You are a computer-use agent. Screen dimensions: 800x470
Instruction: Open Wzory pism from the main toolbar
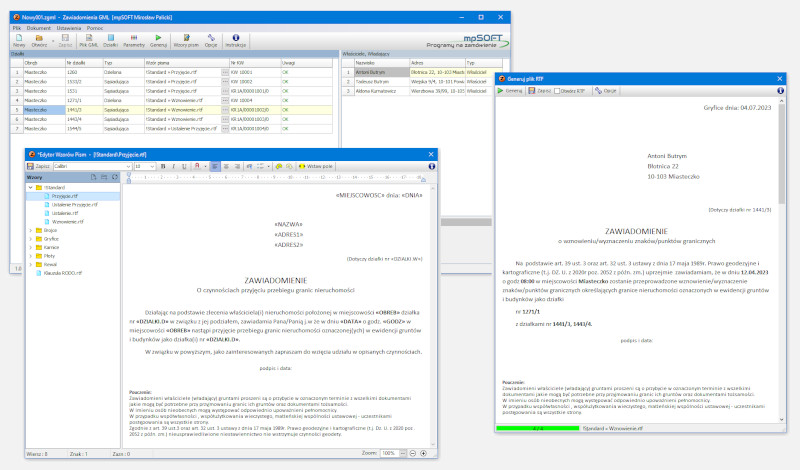click(186, 38)
